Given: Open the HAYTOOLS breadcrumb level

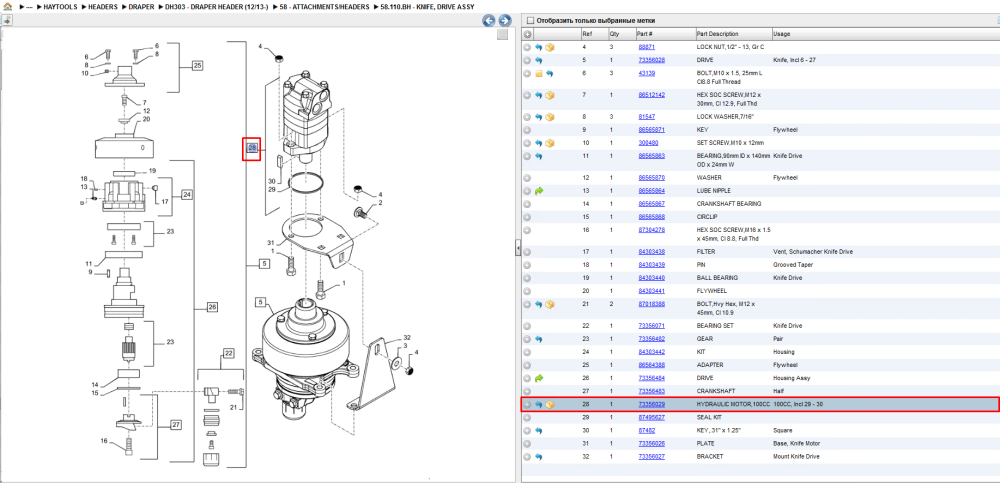Looking at the screenshot, I should pyautogui.click(x=60, y=6).
